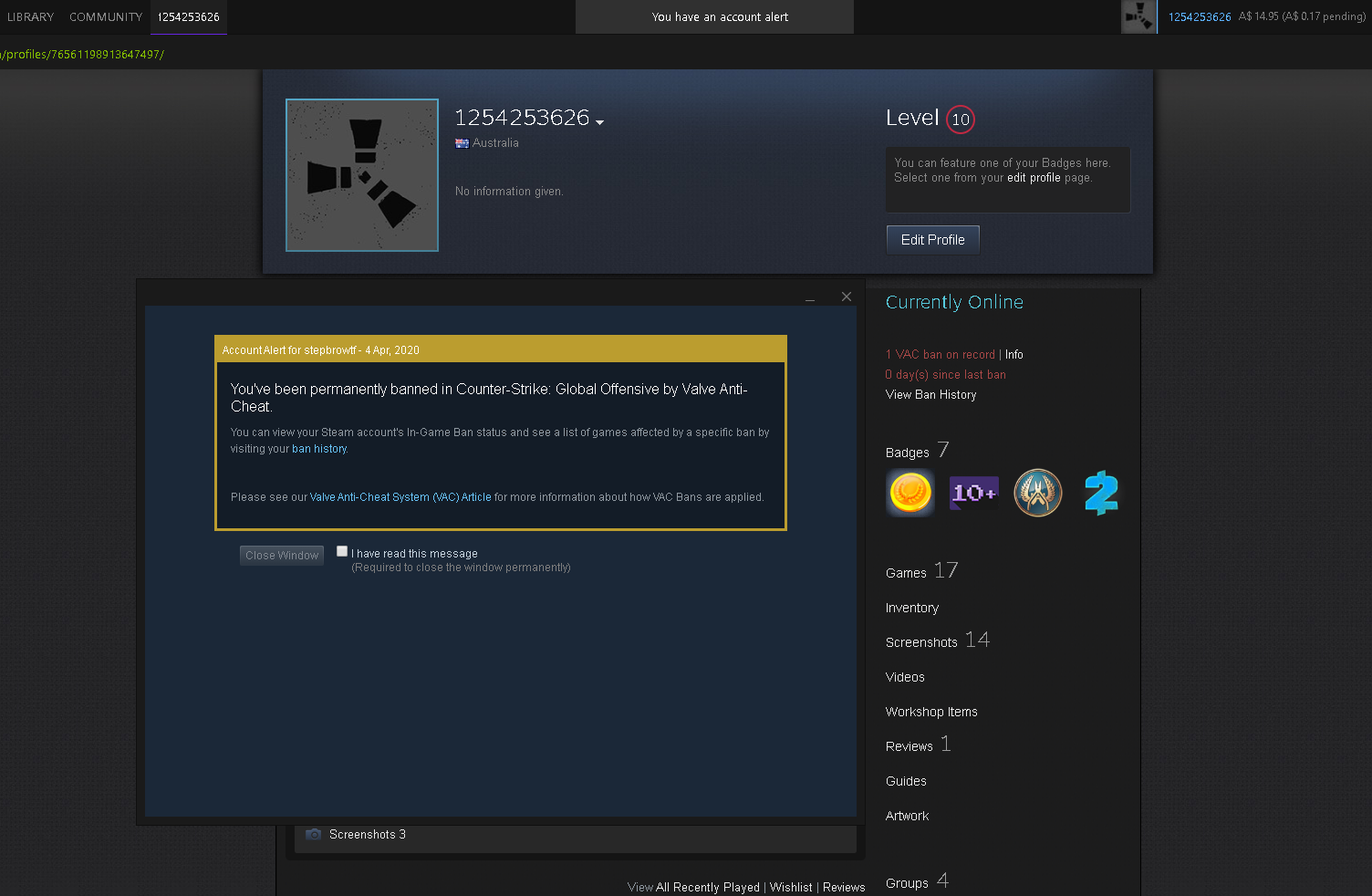Open the 'ban history' link in alert
This screenshot has height=896, width=1372.
(319, 449)
